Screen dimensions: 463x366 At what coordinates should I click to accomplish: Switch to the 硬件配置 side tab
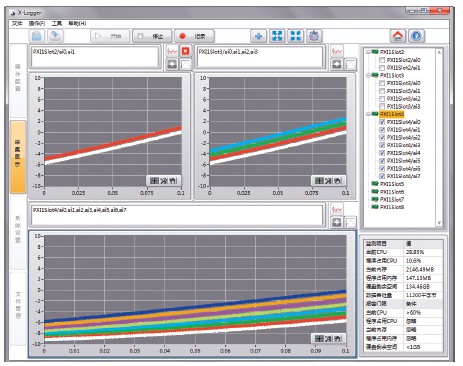point(18,80)
